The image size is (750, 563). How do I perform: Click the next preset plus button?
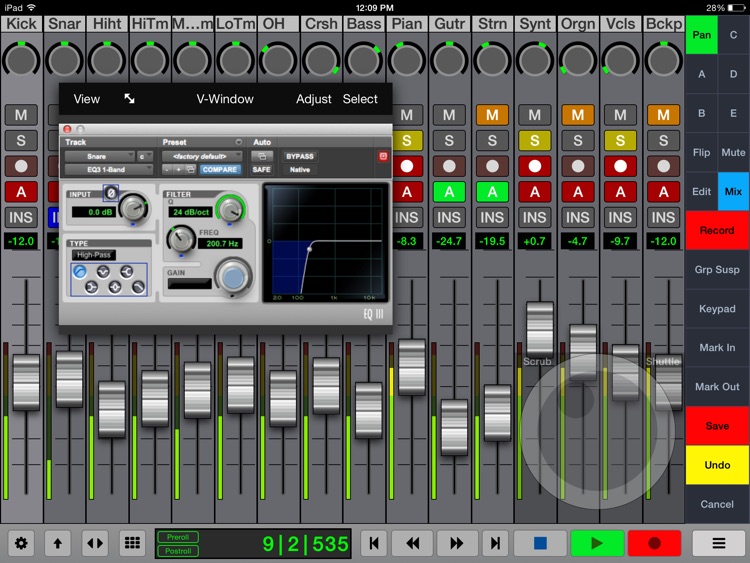pyautogui.click(x=178, y=169)
